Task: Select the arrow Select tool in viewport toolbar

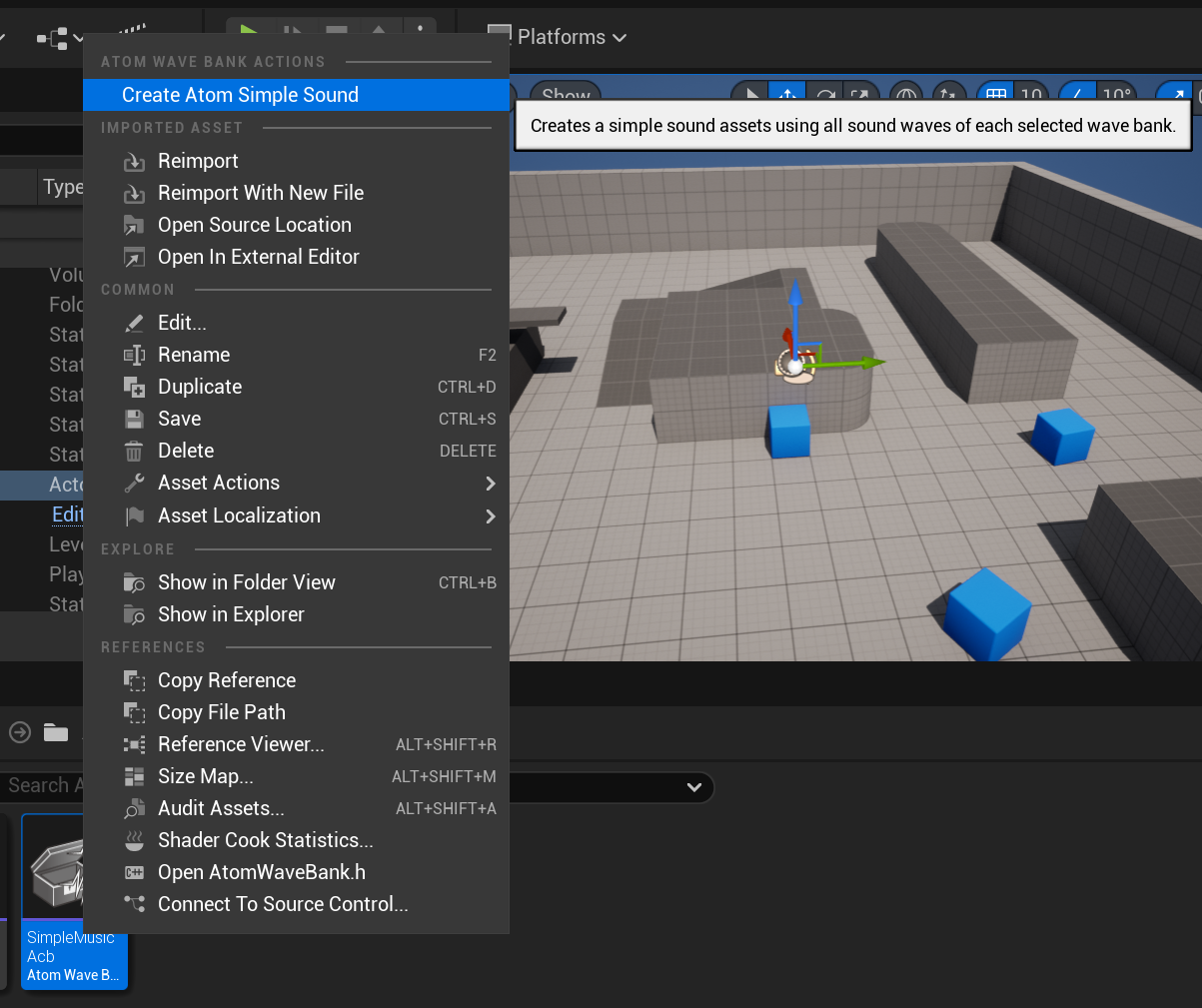Action: click(750, 93)
